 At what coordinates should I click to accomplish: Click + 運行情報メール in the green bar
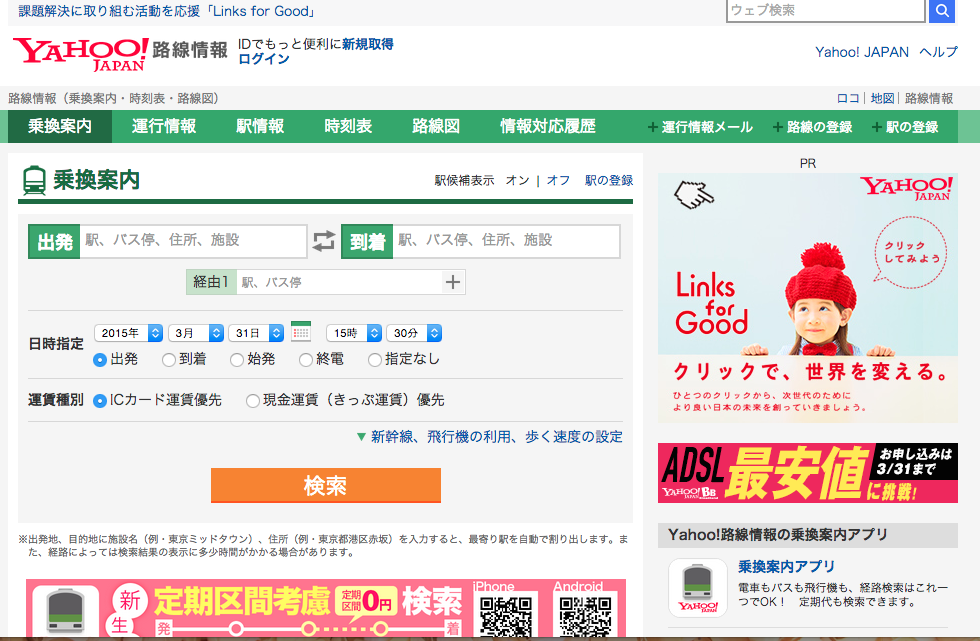coord(700,127)
